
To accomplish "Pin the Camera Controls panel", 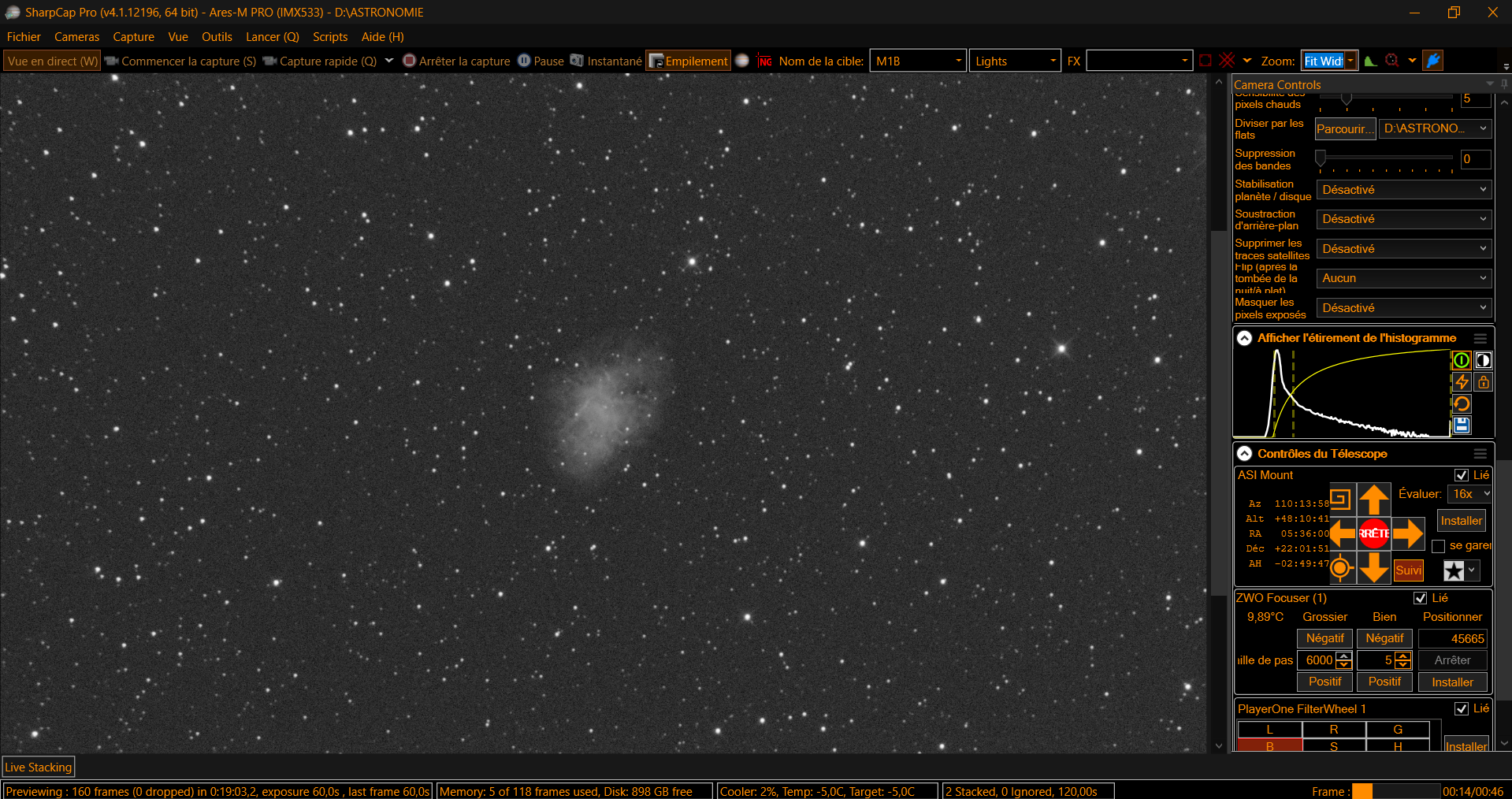I will [1504, 84].
